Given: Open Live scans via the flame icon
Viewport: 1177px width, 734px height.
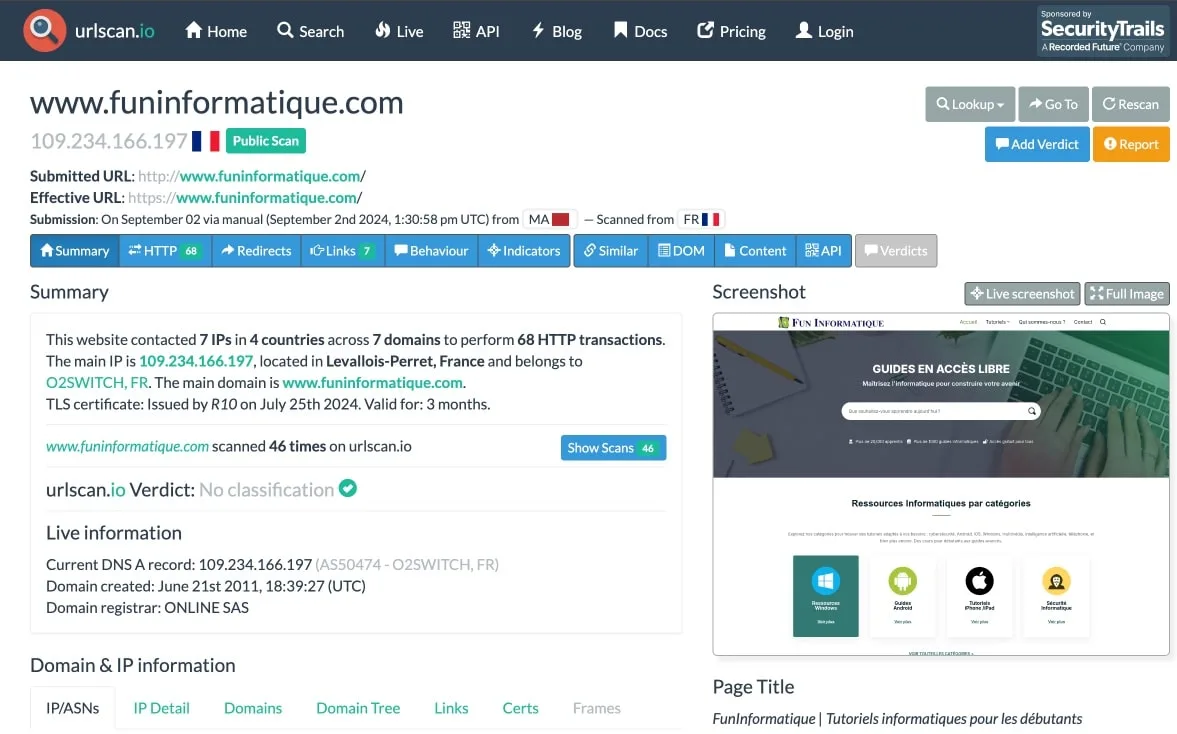Looking at the screenshot, I should pyautogui.click(x=385, y=31).
